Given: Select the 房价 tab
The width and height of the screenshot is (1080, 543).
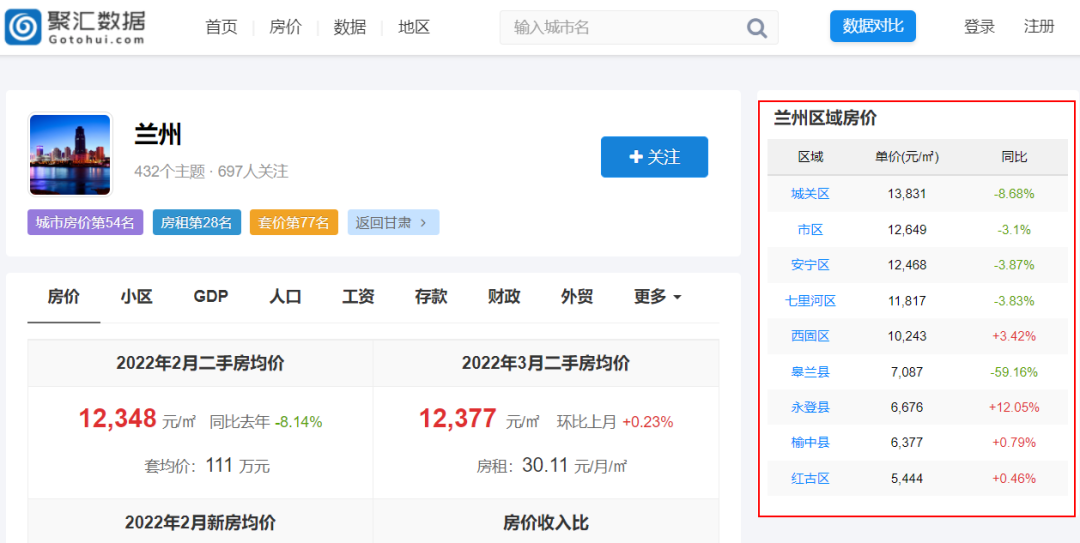Looking at the screenshot, I should 63,297.
